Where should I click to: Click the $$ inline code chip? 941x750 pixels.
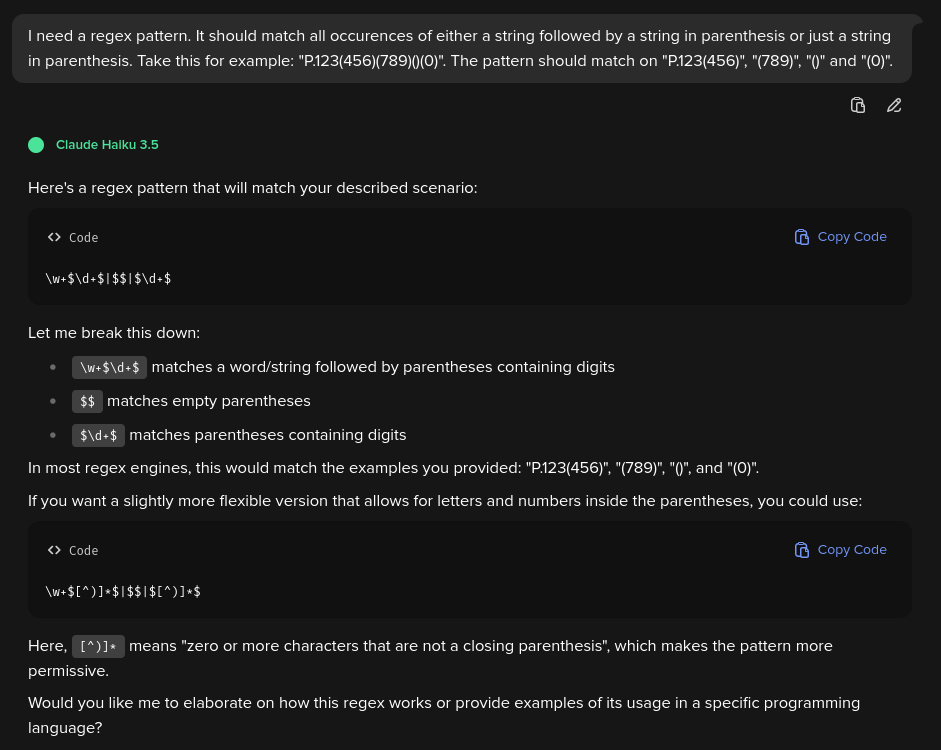(87, 401)
